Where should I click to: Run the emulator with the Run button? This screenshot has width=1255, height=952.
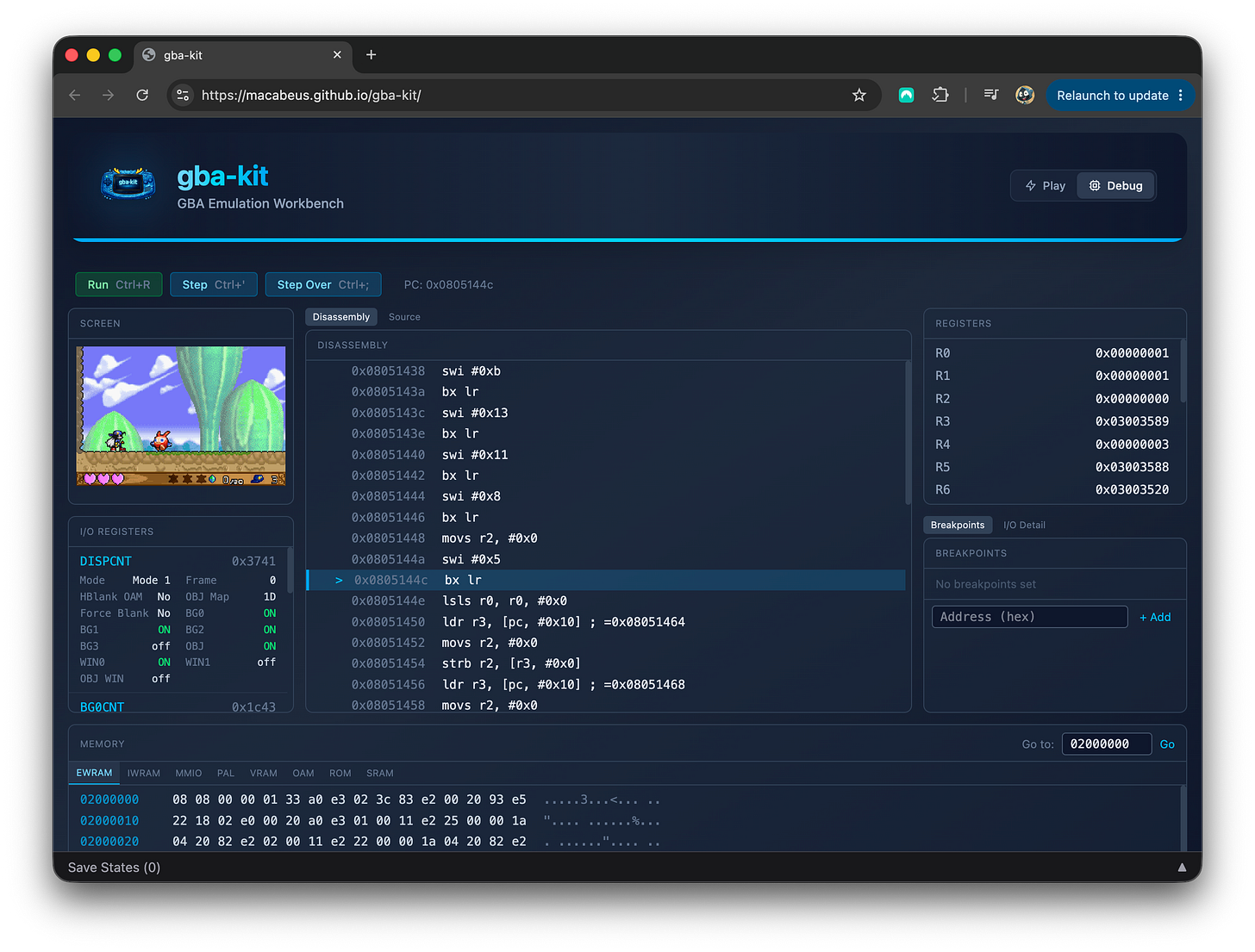[119, 284]
